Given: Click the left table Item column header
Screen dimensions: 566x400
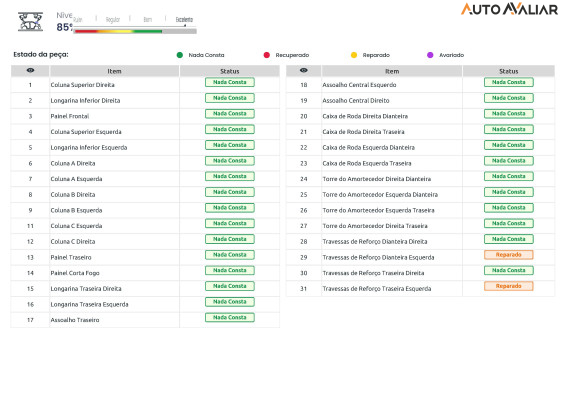Looking at the screenshot, I should [x=114, y=71].
